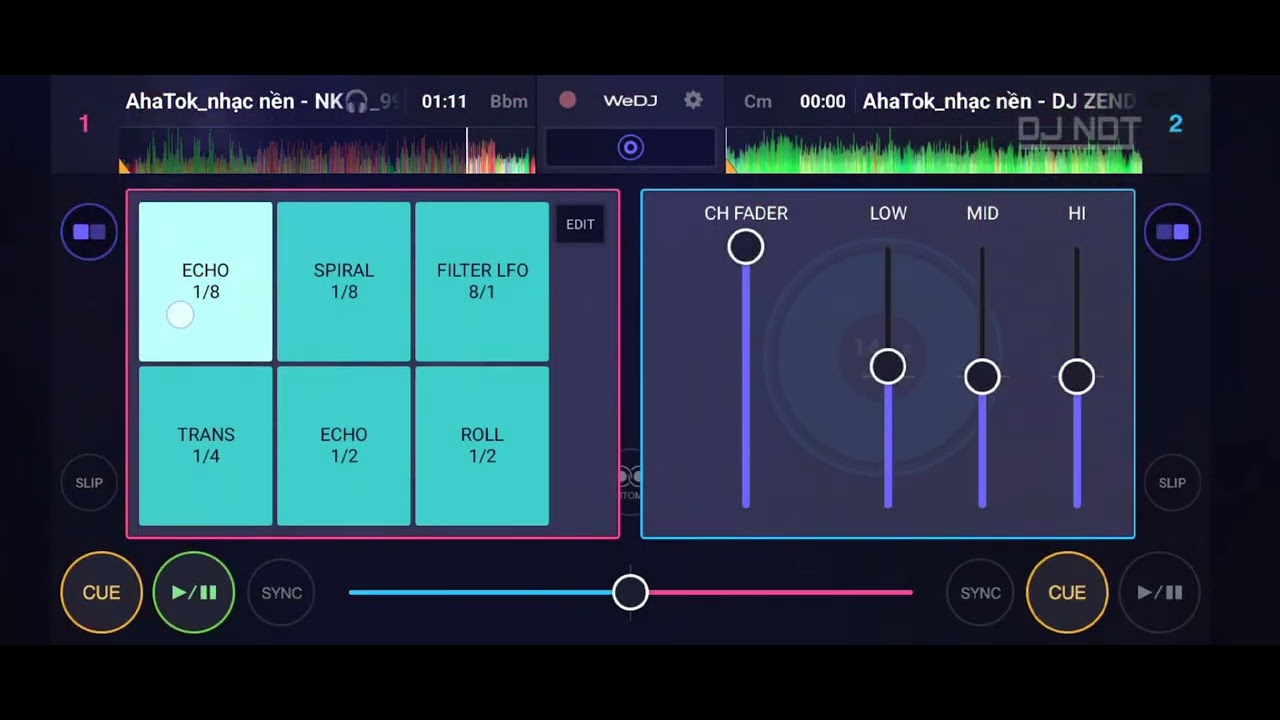Click the CH FADER knob
The width and height of the screenshot is (1280, 720).
point(746,247)
